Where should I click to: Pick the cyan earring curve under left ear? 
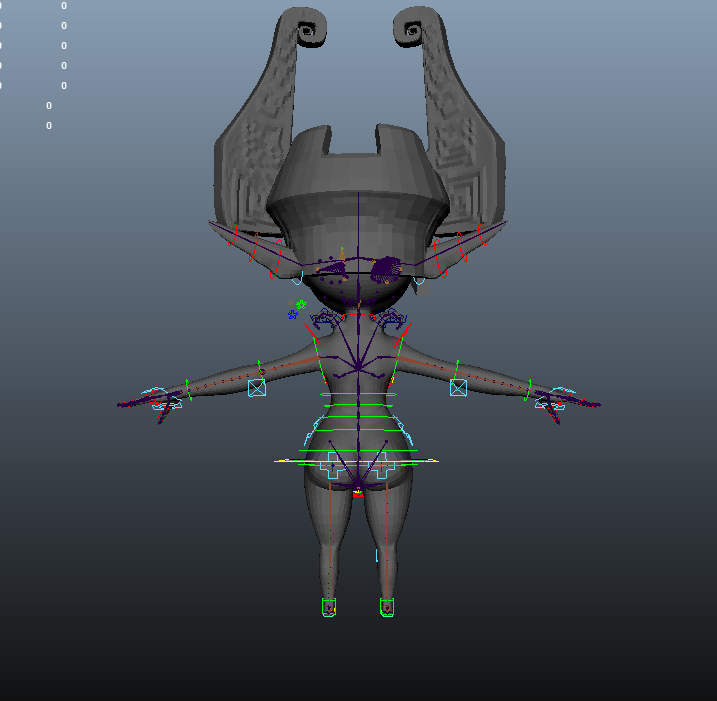[x=297, y=278]
